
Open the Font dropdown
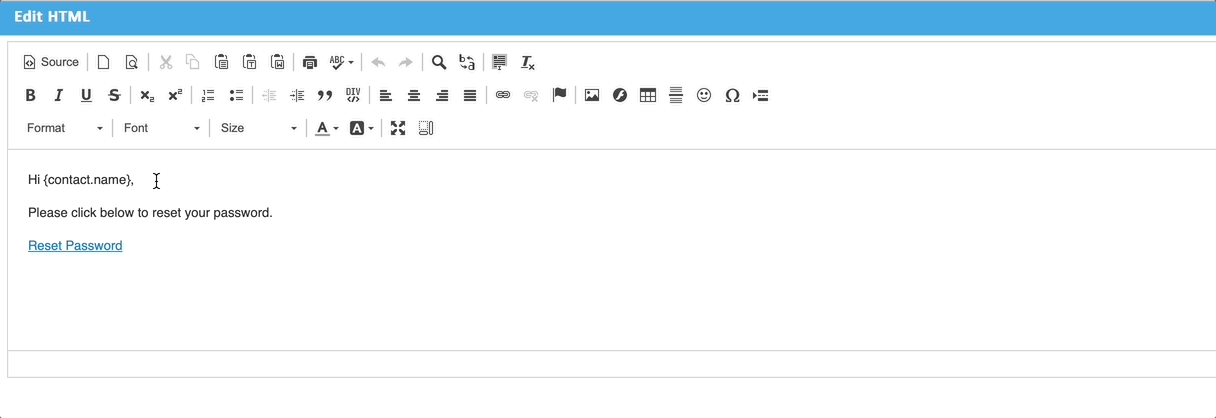pos(161,128)
